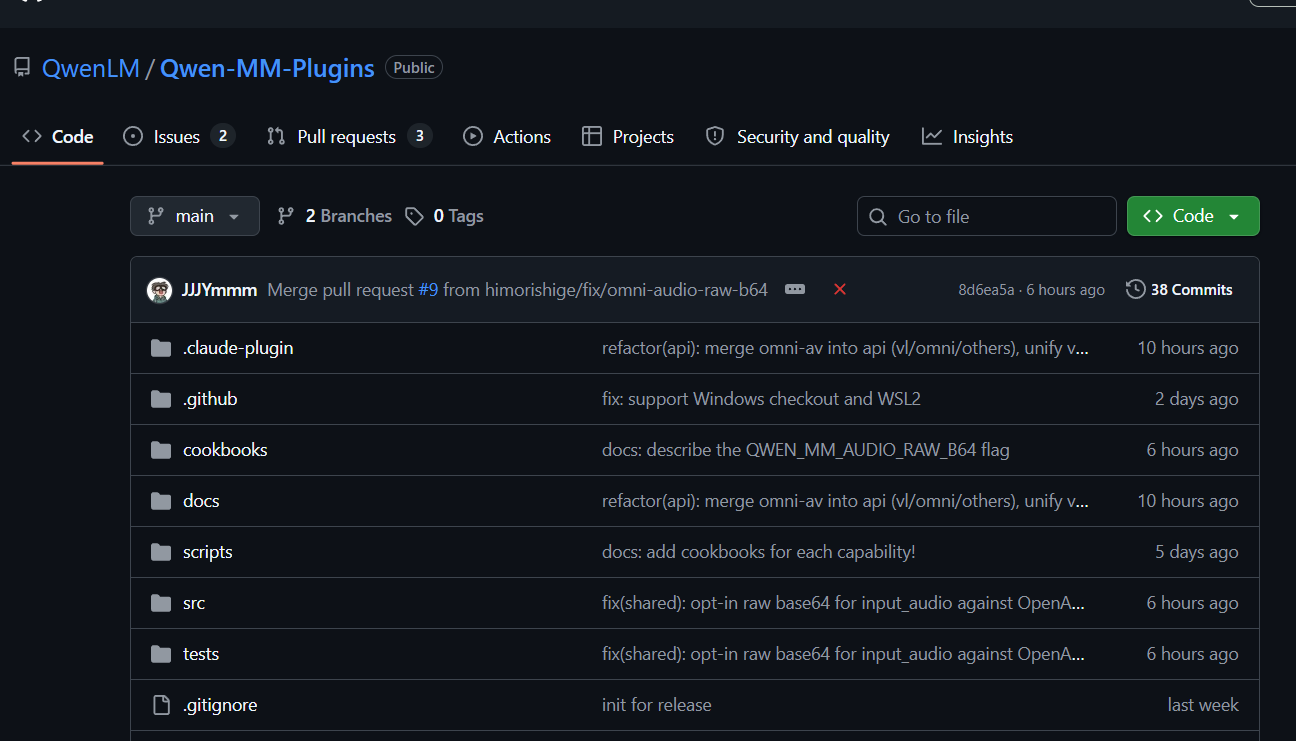Click the file icon for .gitignore

coord(161,705)
